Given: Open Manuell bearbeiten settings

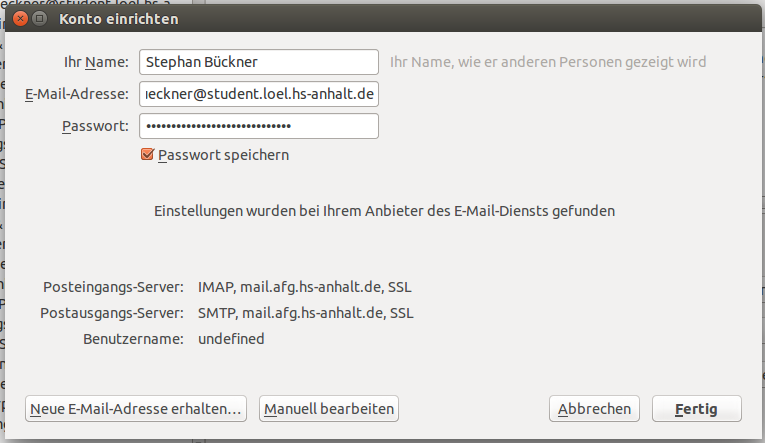Looking at the screenshot, I should tap(329, 408).
